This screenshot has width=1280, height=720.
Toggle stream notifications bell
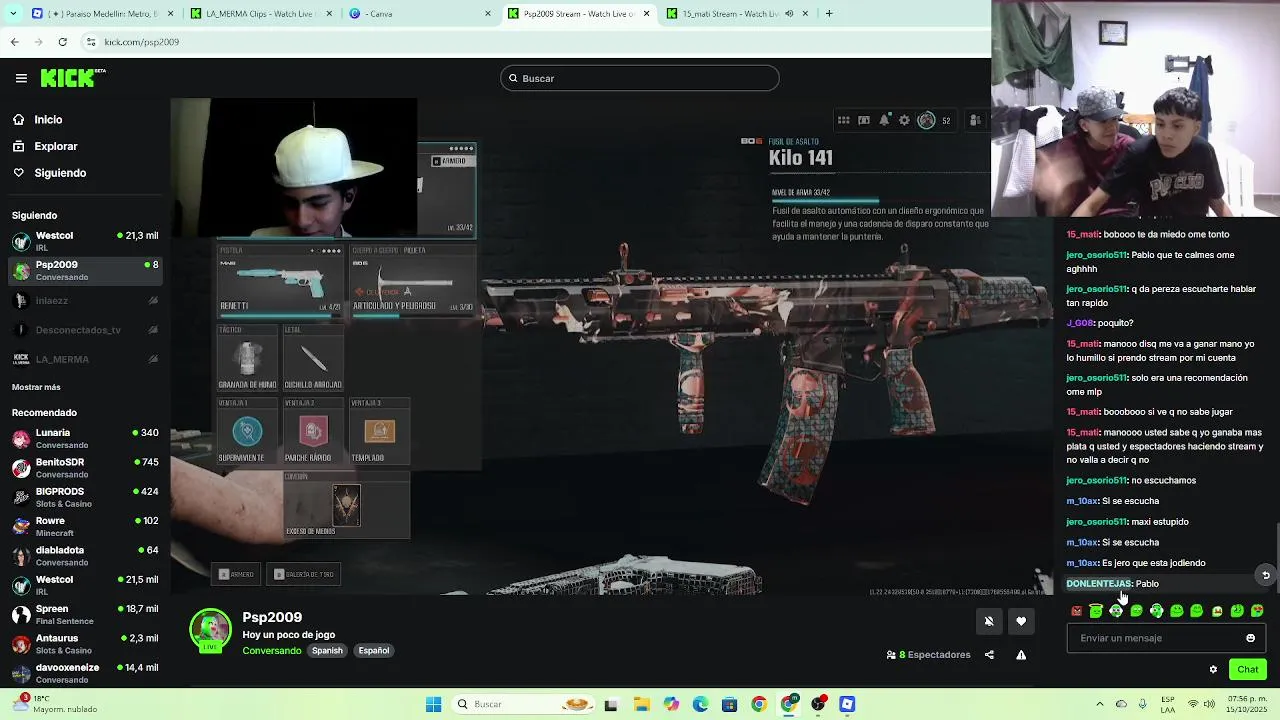tap(989, 621)
